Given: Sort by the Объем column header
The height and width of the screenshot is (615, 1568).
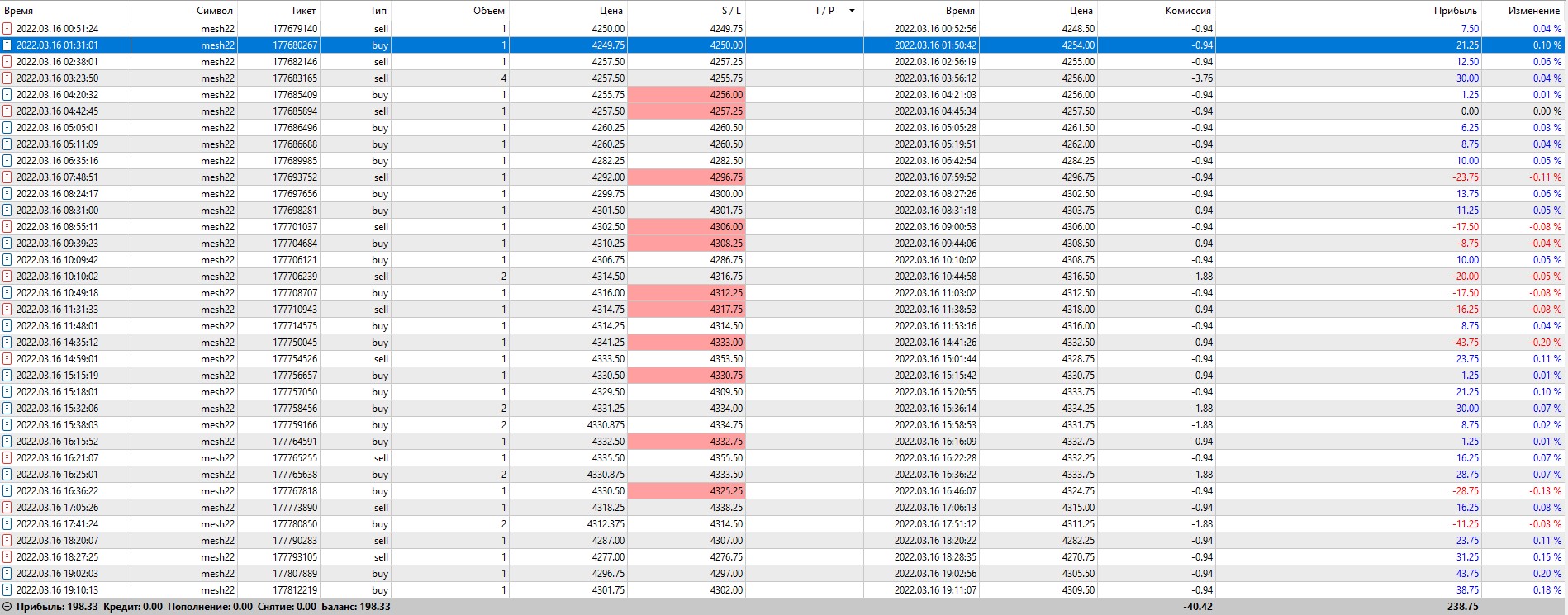Looking at the screenshot, I should tap(489, 11).
